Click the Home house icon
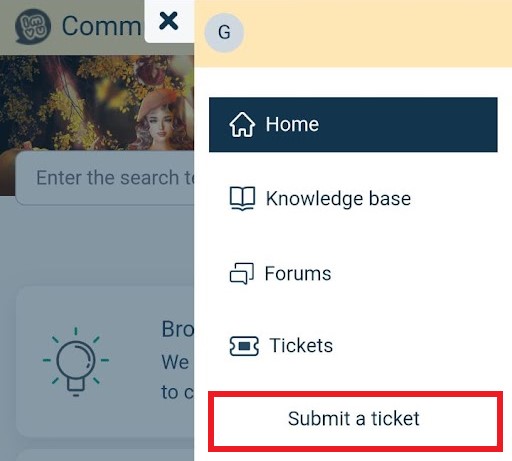Screen dimensions: 512x461 (242, 125)
